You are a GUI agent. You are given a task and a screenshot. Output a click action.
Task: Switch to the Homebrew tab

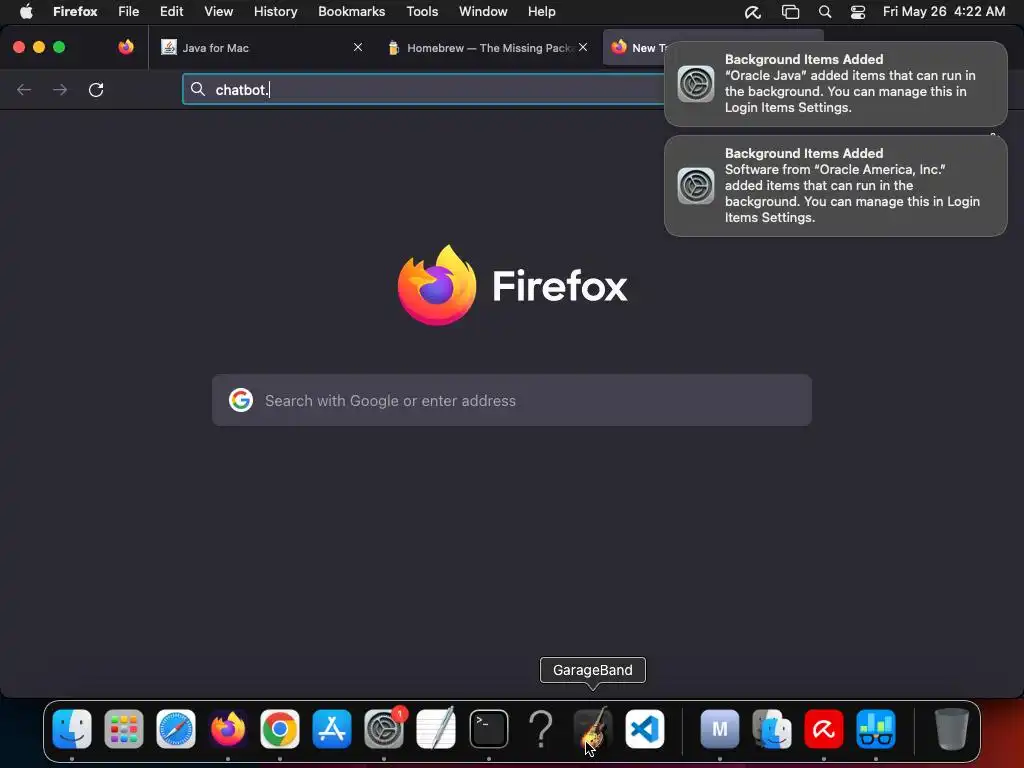487,48
